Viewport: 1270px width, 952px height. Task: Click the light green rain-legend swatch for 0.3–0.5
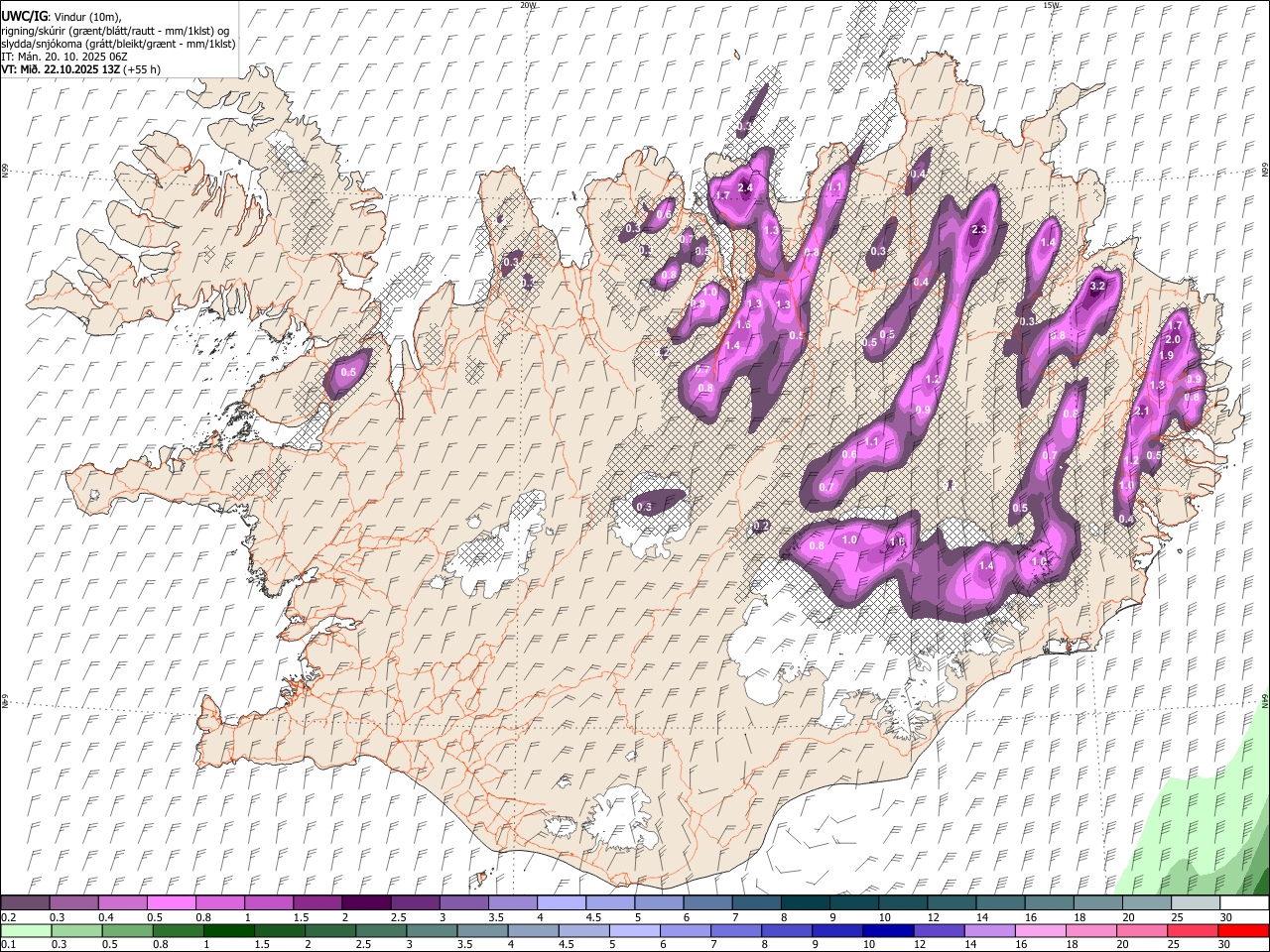(x=75, y=931)
